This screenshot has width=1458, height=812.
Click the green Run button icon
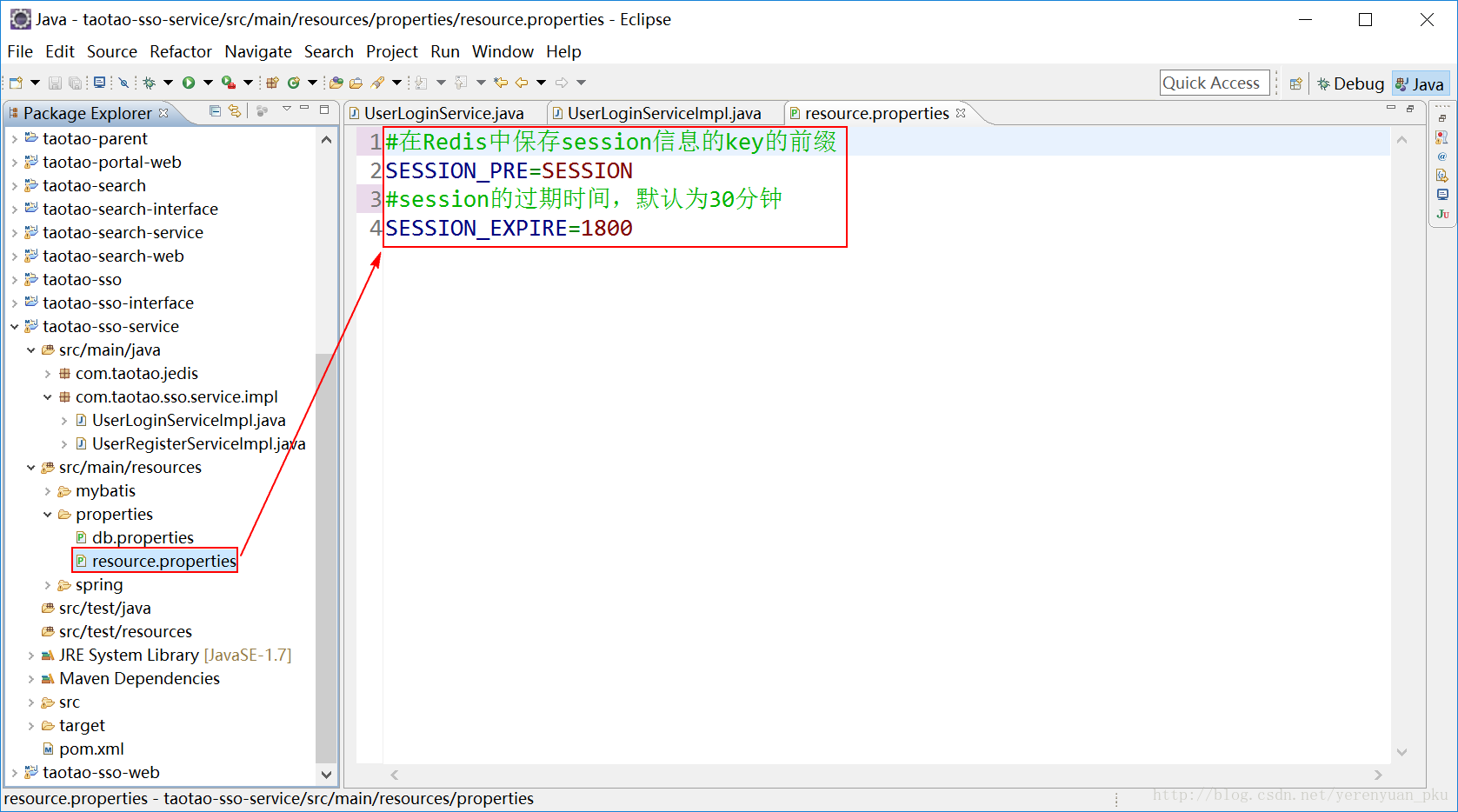(x=189, y=83)
